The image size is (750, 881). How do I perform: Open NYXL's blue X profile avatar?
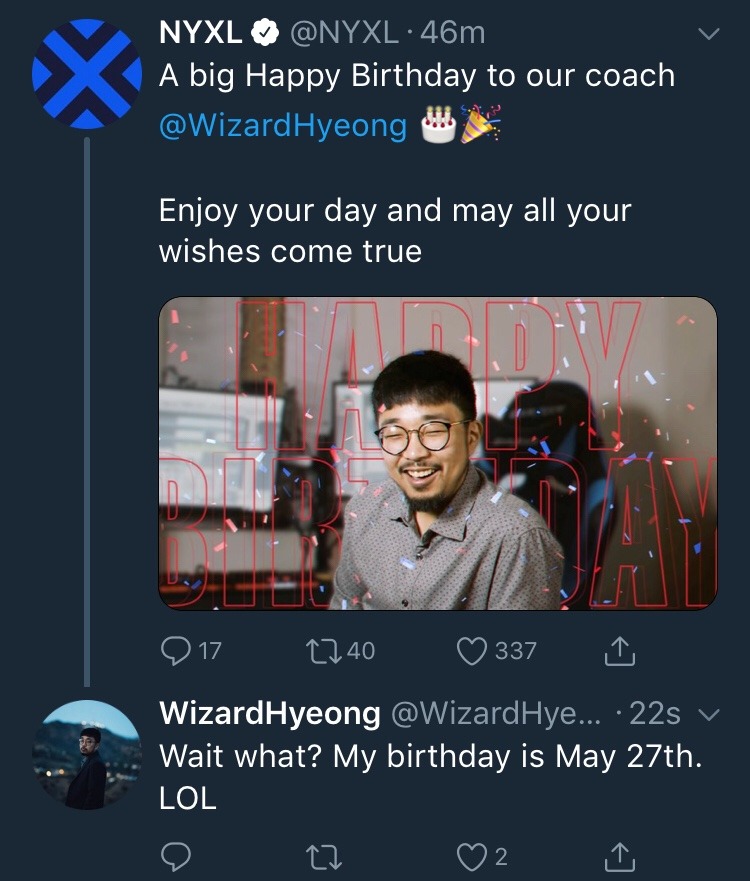pyautogui.click(x=87, y=73)
